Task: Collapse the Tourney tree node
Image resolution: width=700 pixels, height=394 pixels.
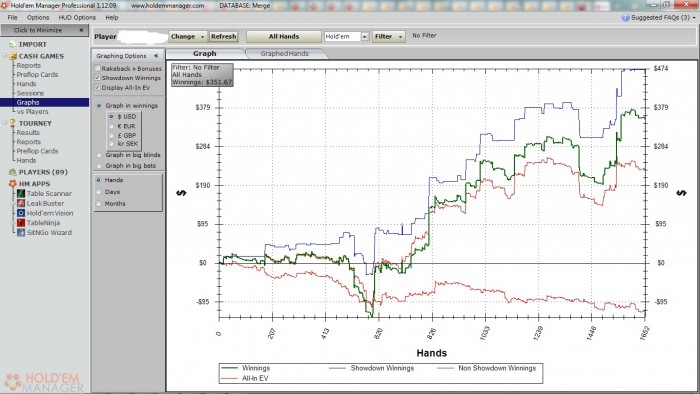Action: tap(5, 123)
